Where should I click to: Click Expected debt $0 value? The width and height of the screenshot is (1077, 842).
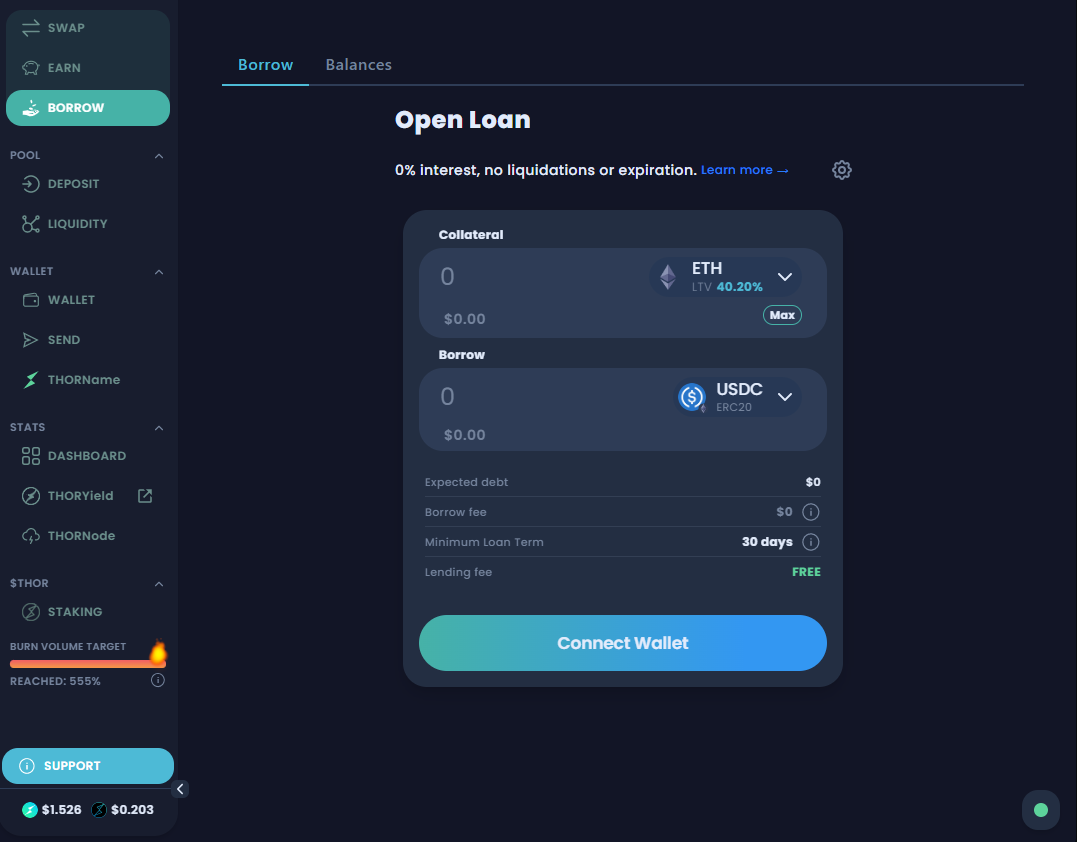tap(813, 482)
